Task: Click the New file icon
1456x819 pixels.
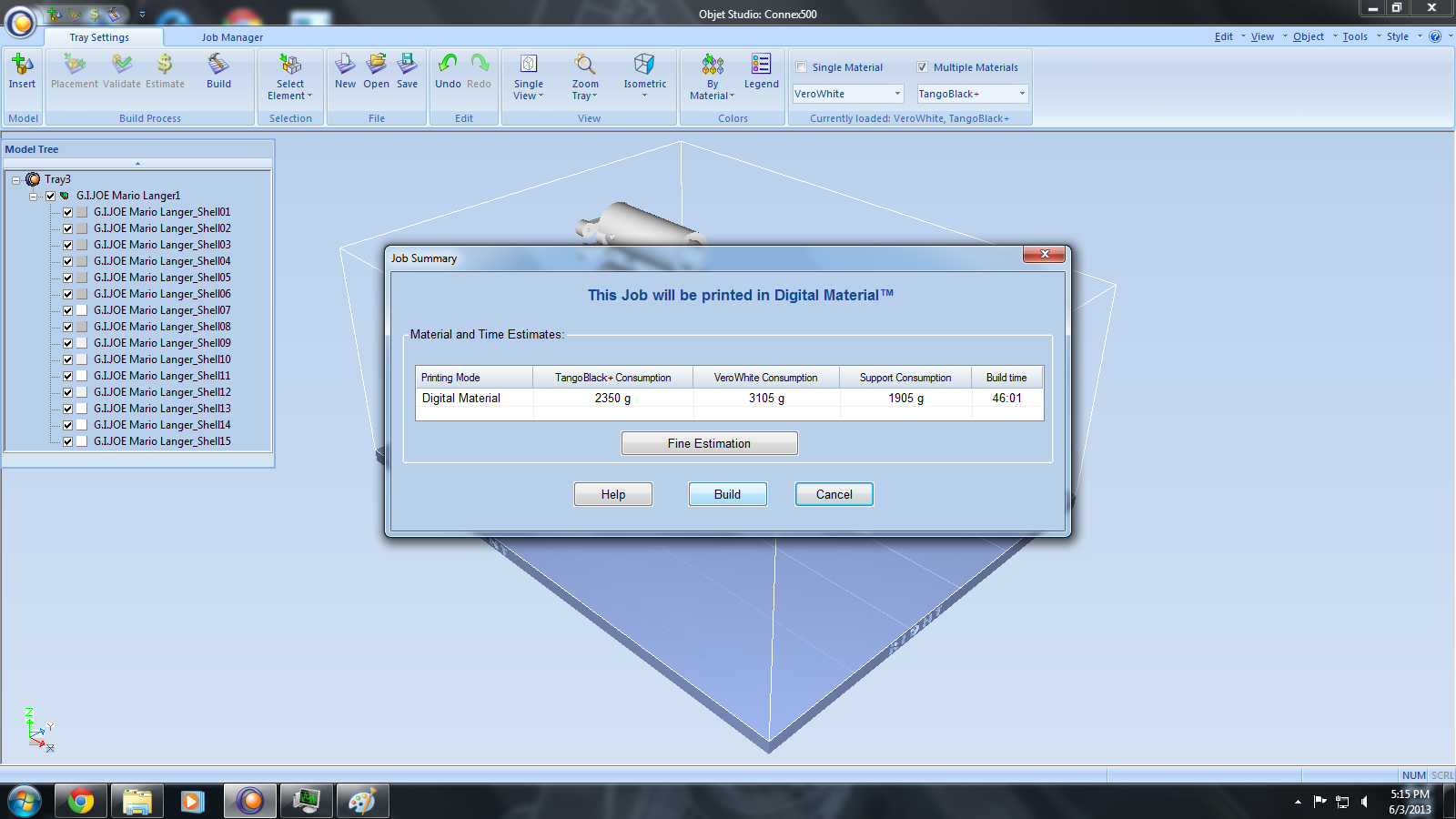Action: tap(346, 65)
